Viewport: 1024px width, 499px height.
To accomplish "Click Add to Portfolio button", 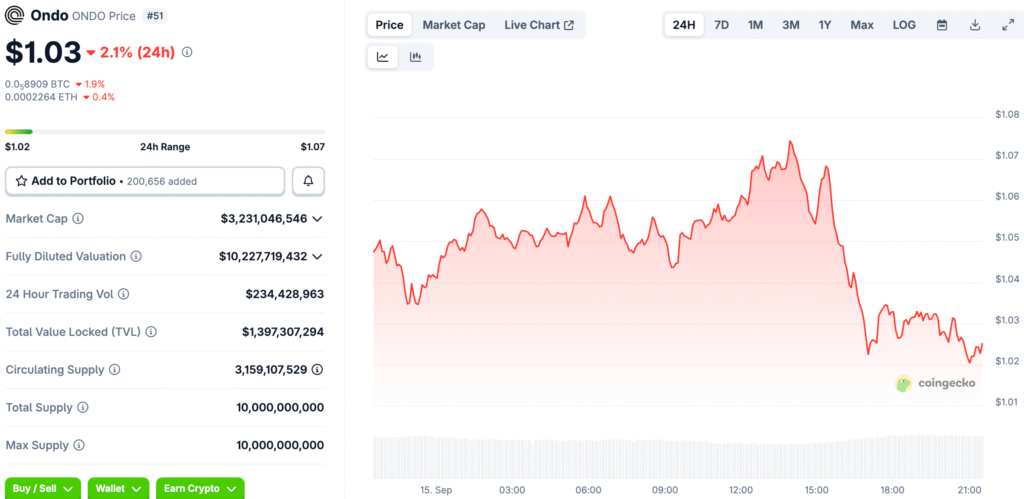I will [145, 181].
